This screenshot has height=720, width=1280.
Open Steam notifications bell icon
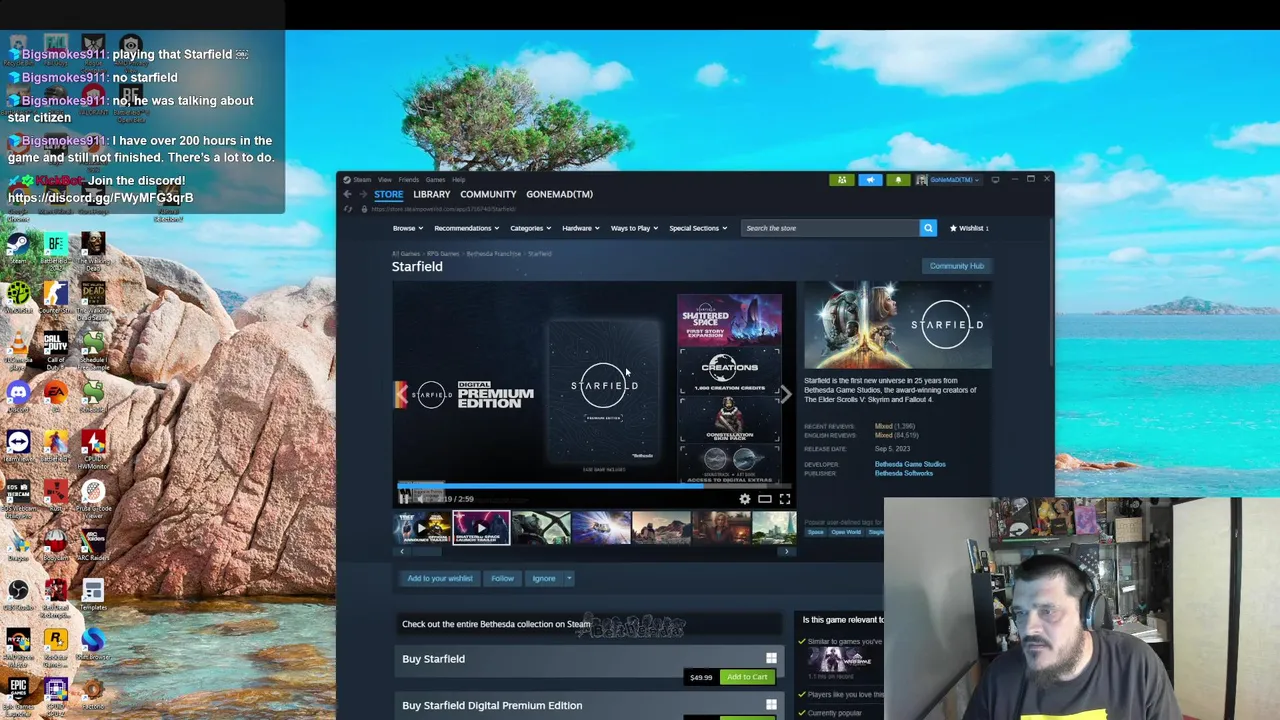[898, 180]
